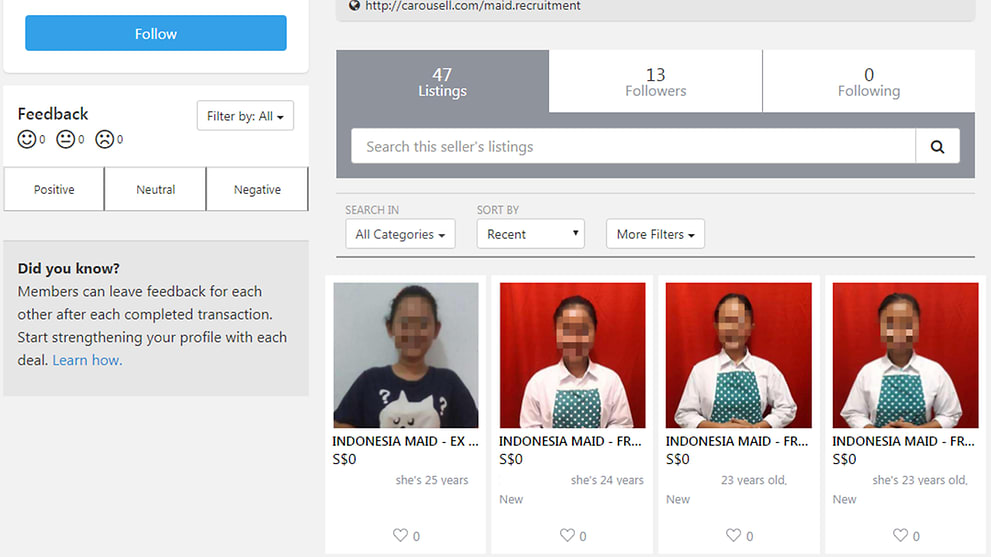
Task: Click the heart icon on third listing
Action: tap(733, 535)
